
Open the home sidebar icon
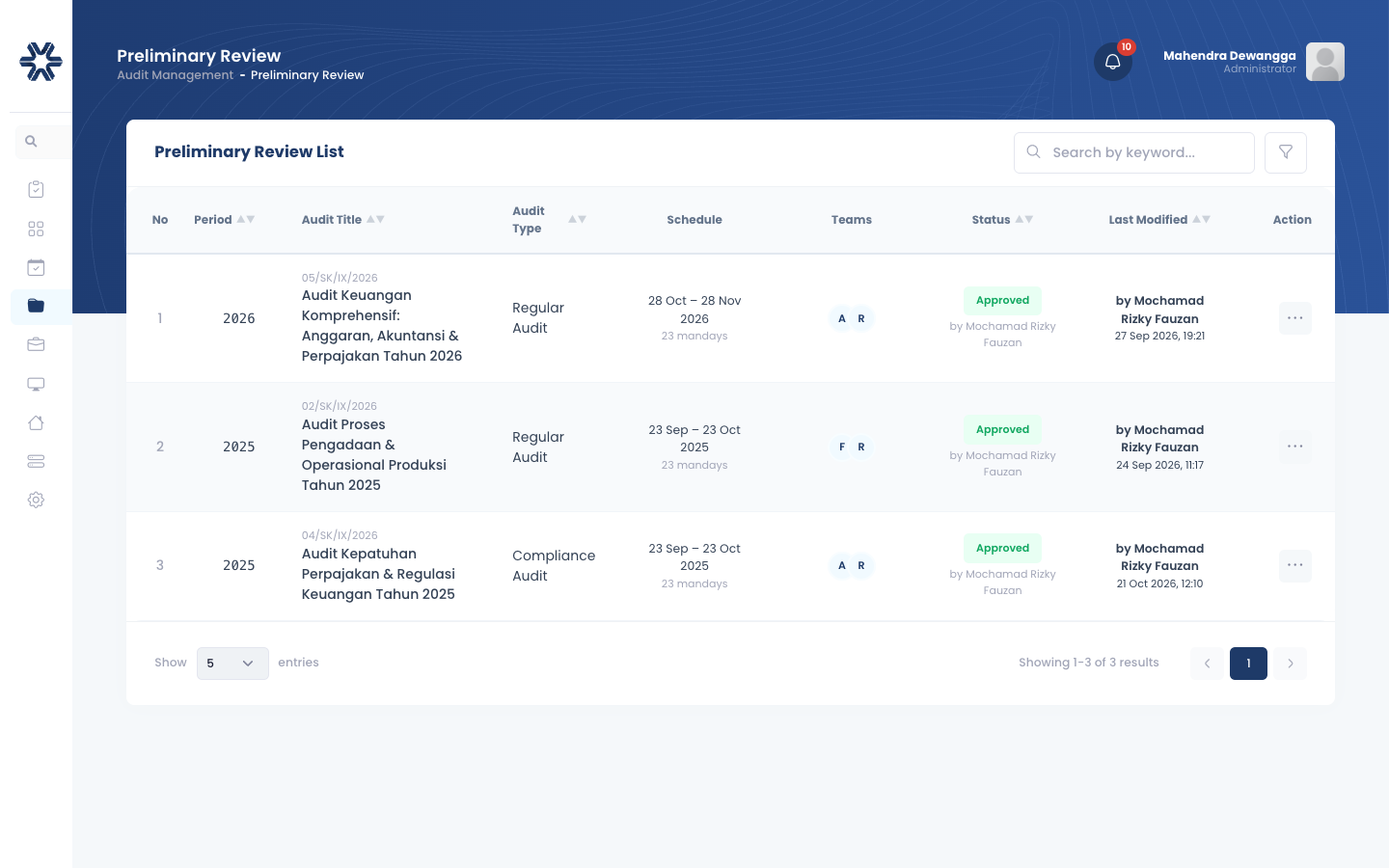coord(36,422)
